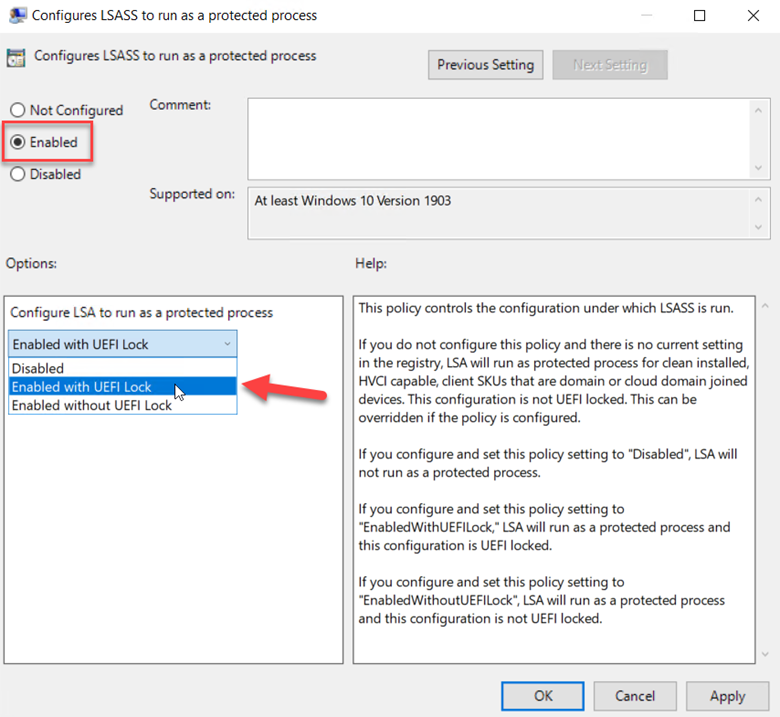Choose Enabled with UEFI Lock list option
780x717 pixels.
point(122,387)
